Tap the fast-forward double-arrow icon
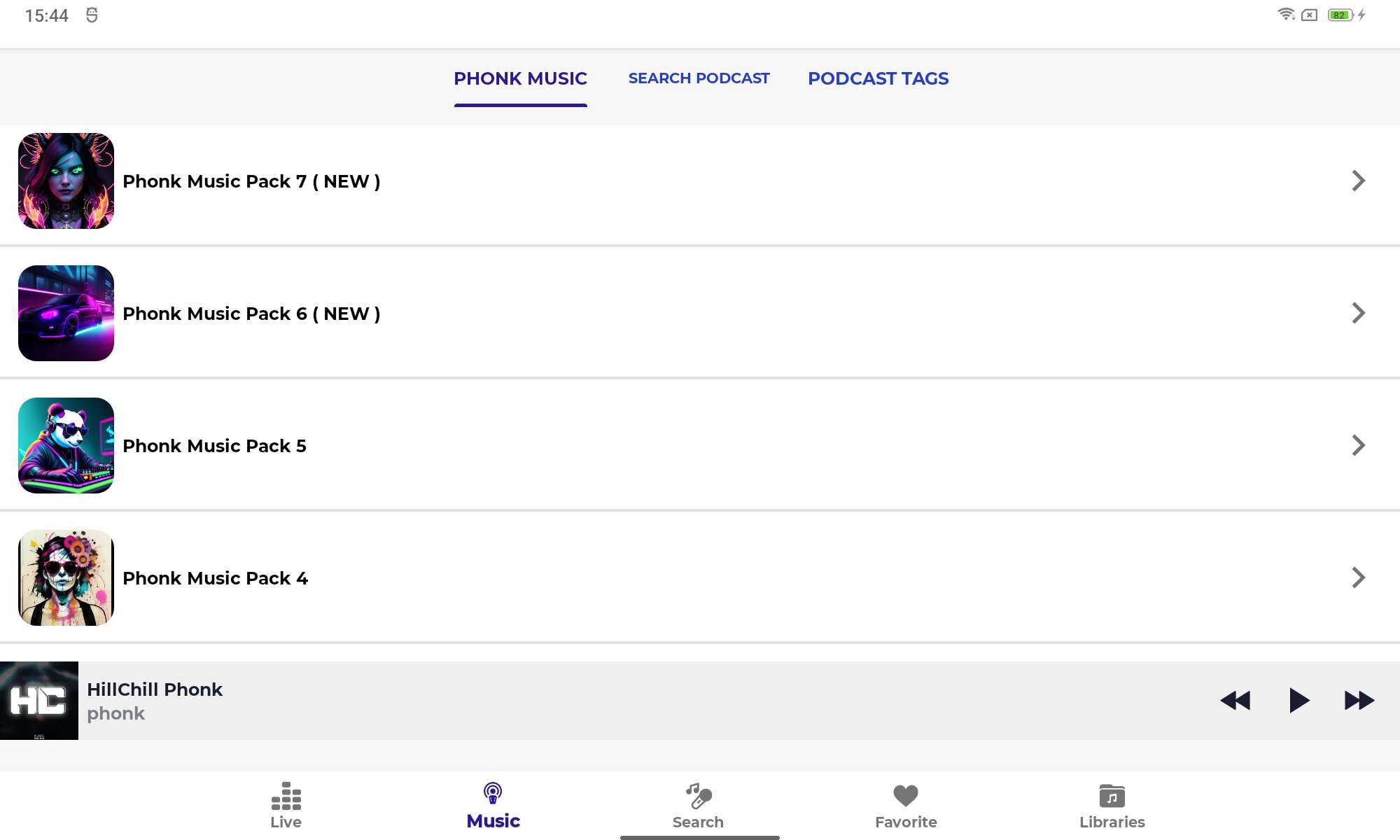Viewport: 1400px width, 840px height. point(1359,701)
